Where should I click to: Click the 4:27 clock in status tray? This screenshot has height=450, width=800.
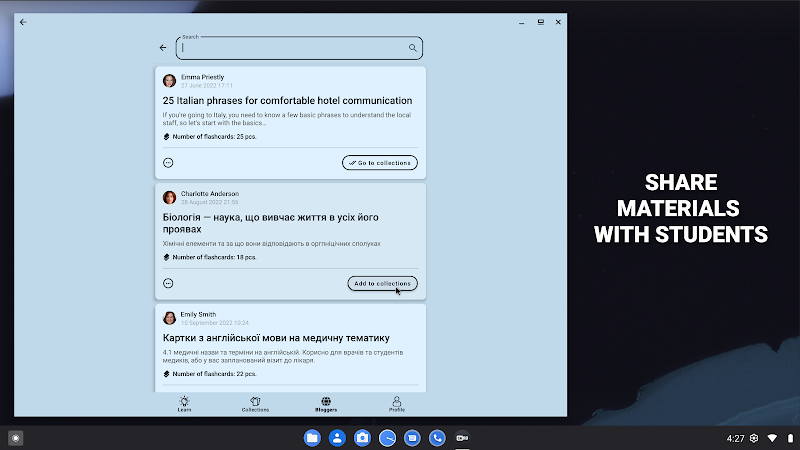pyautogui.click(x=735, y=438)
